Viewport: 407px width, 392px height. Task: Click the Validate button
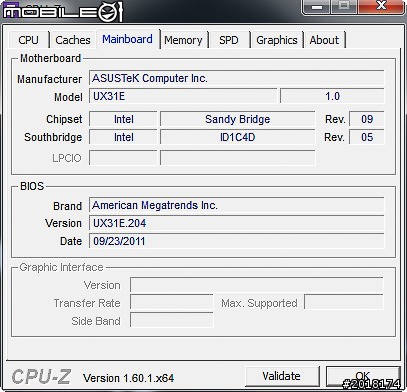(282, 376)
